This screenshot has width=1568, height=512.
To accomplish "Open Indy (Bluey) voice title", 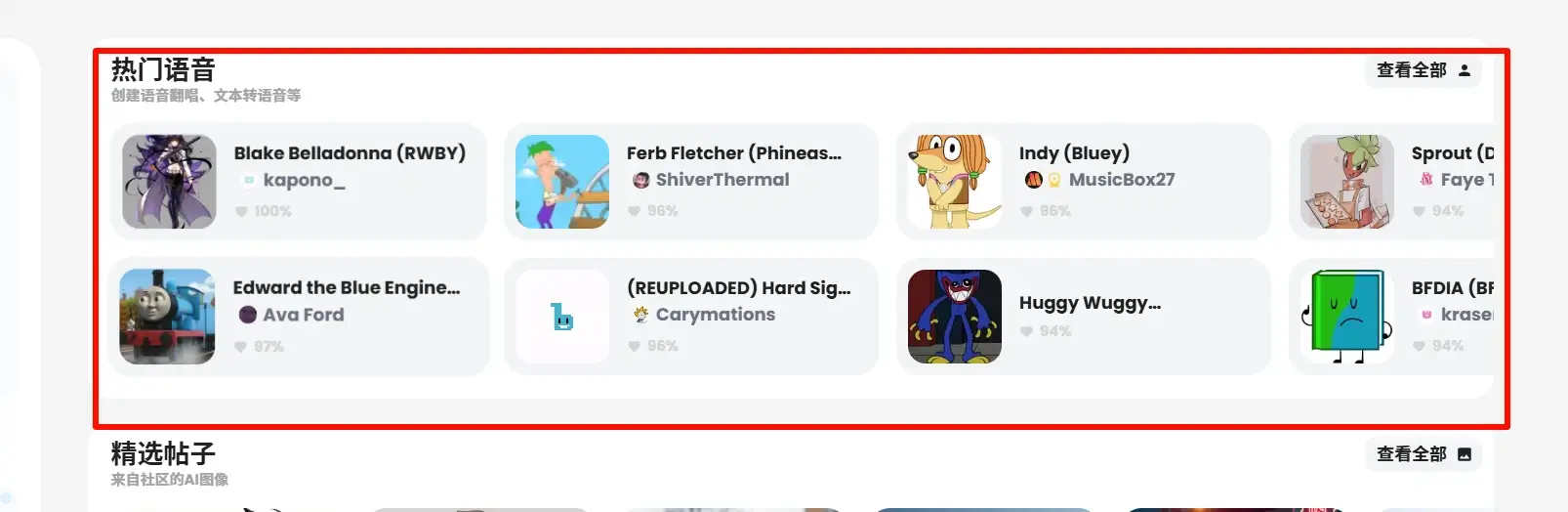I will (x=1074, y=153).
